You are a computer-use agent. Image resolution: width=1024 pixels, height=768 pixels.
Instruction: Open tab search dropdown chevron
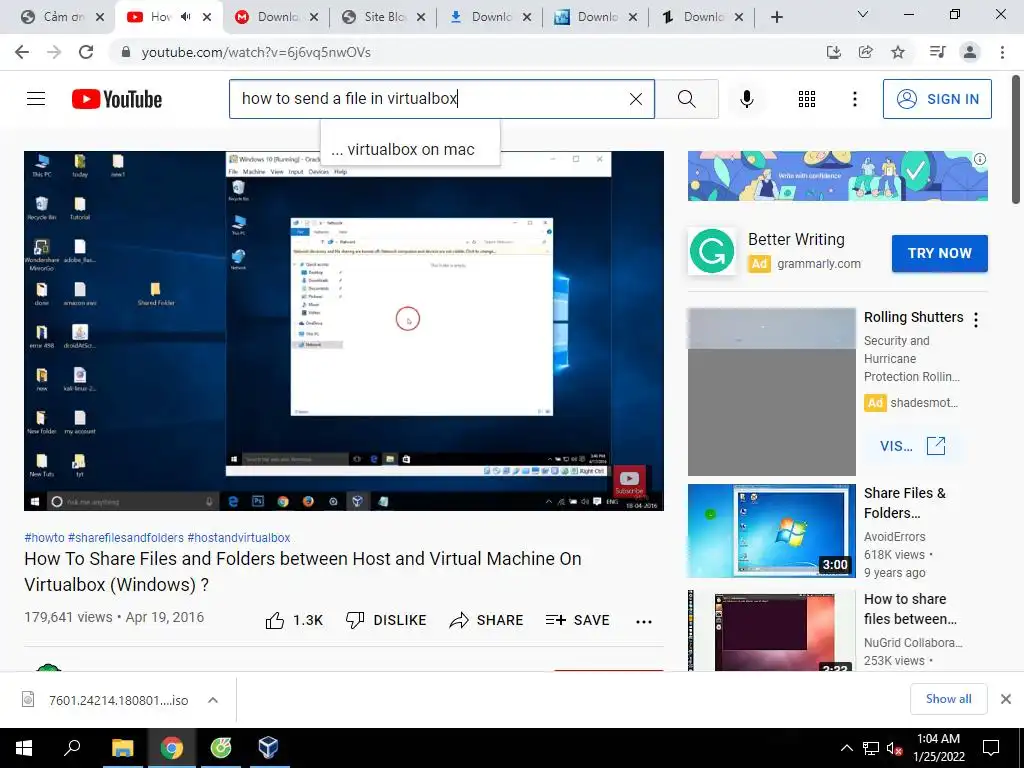(x=863, y=14)
